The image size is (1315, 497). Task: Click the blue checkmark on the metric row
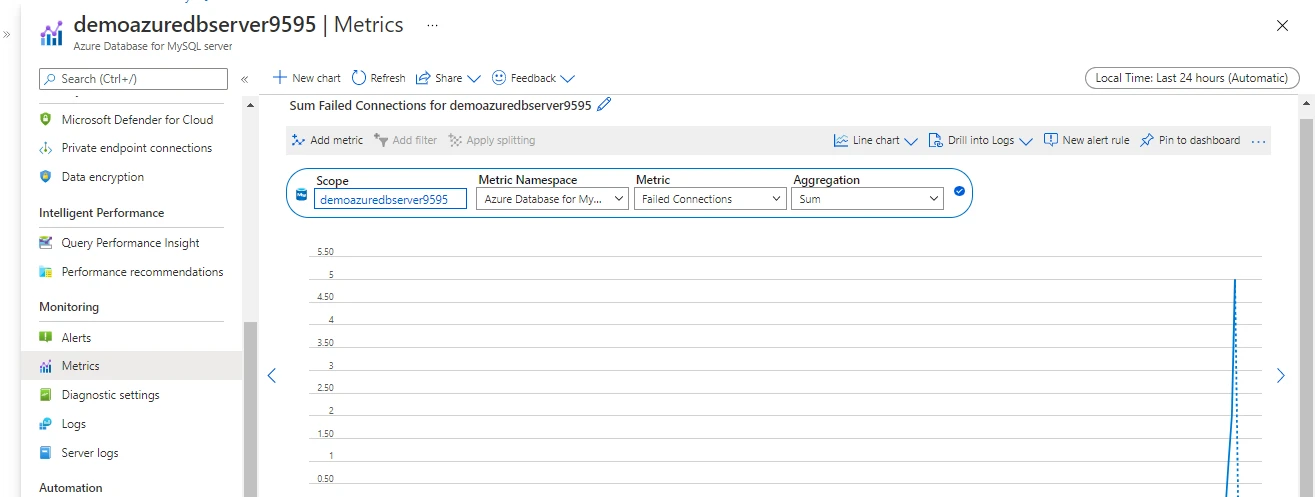959,191
